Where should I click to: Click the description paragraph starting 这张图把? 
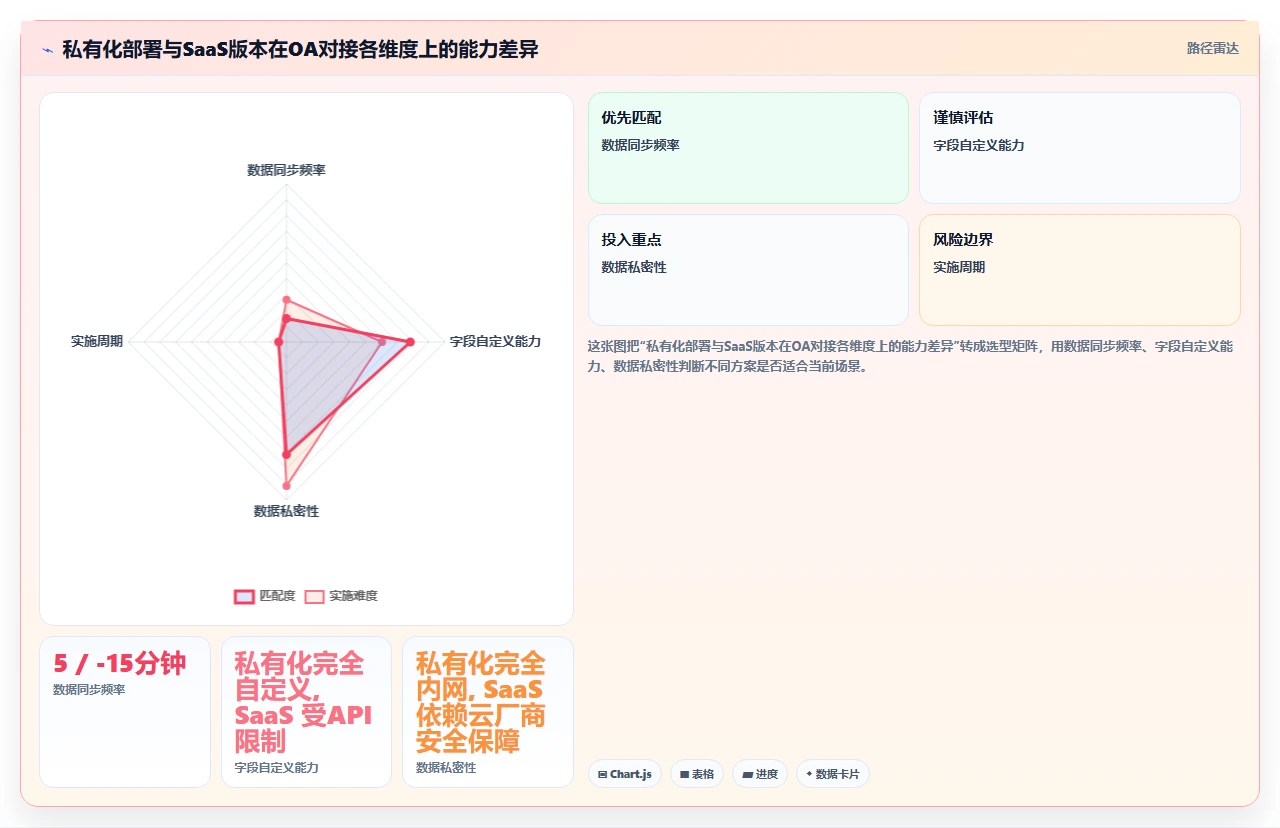pos(914,356)
